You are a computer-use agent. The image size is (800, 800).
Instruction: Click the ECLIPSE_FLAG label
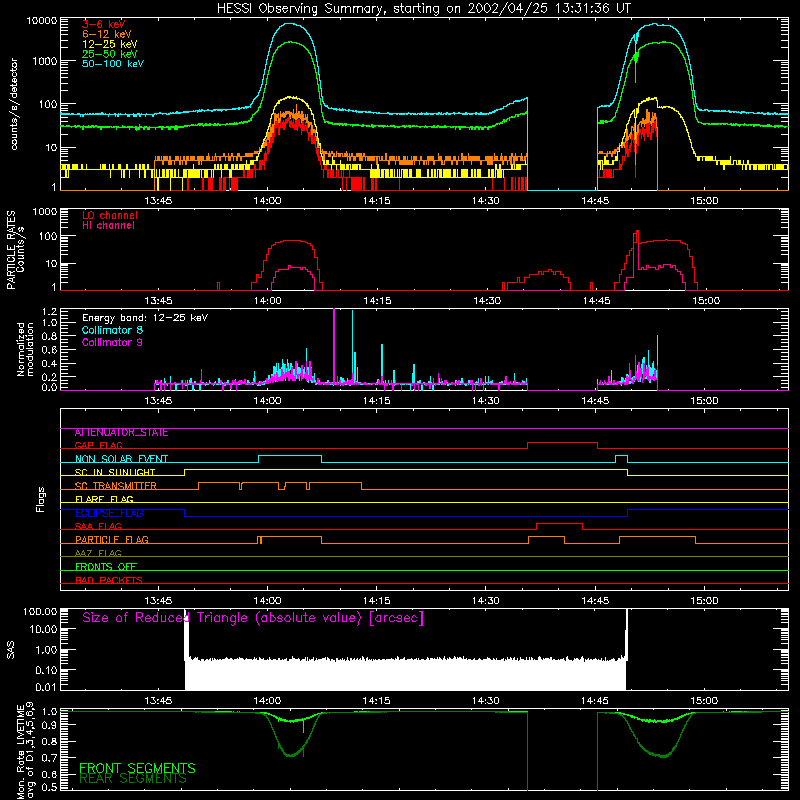coord(109,513)
